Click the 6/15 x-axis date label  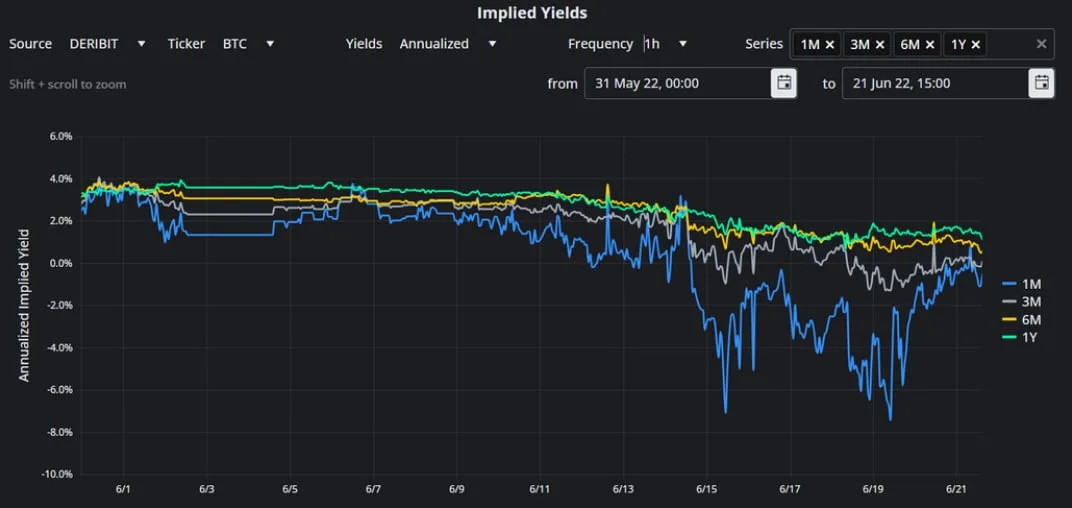point(708,490)
